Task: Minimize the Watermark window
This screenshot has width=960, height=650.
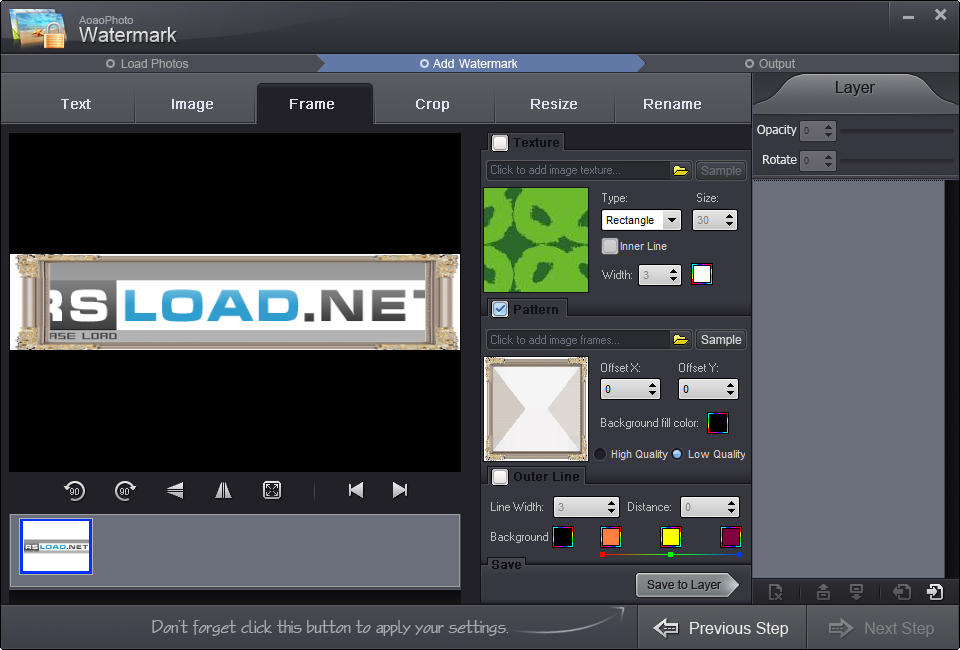Action: click(x=909, y=17)
